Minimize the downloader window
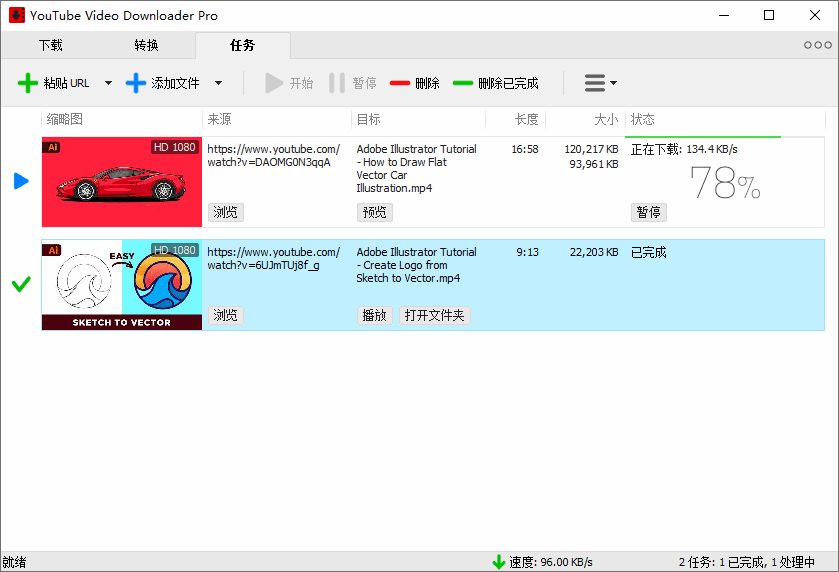Screen dimensions: 839x572 click(724, 16)
